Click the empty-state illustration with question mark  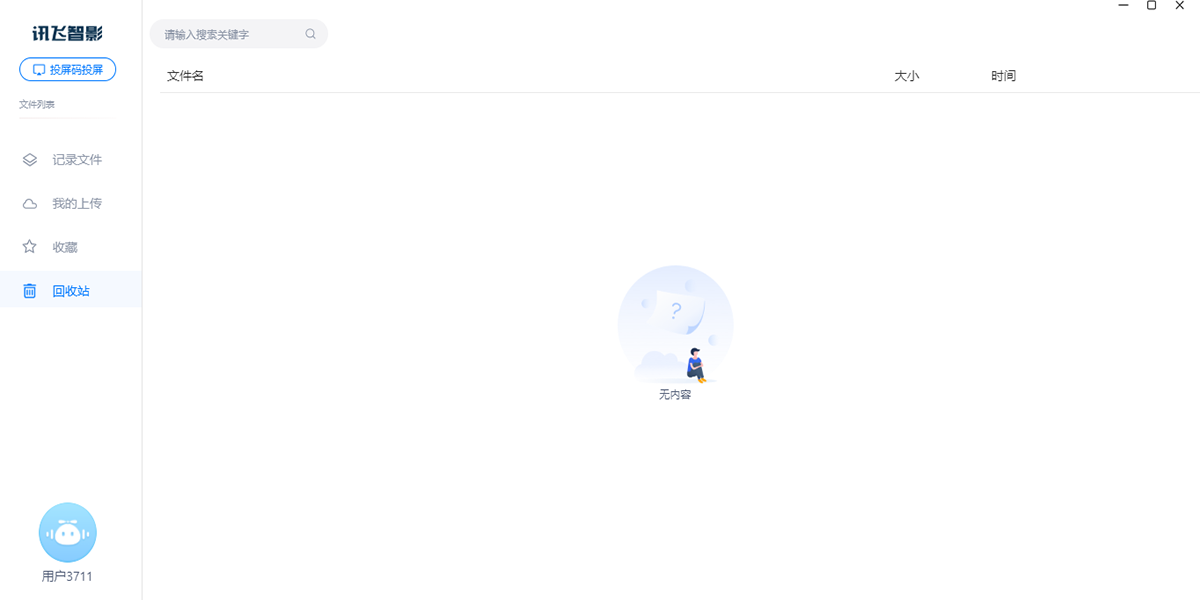click(x=675, y=324)
